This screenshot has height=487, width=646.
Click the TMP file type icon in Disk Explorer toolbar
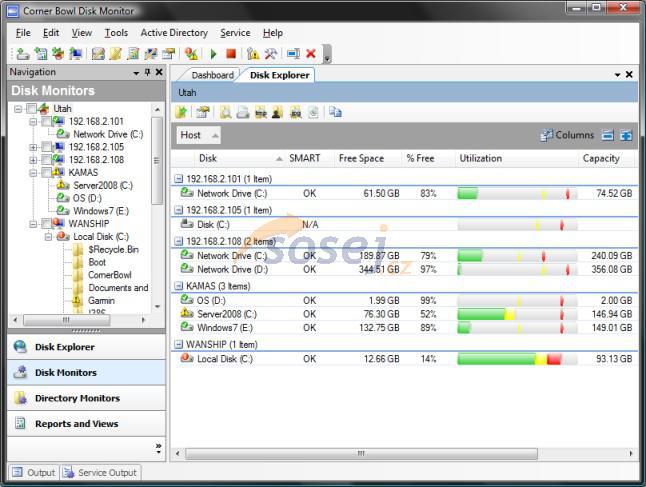(x=260, y=112)
